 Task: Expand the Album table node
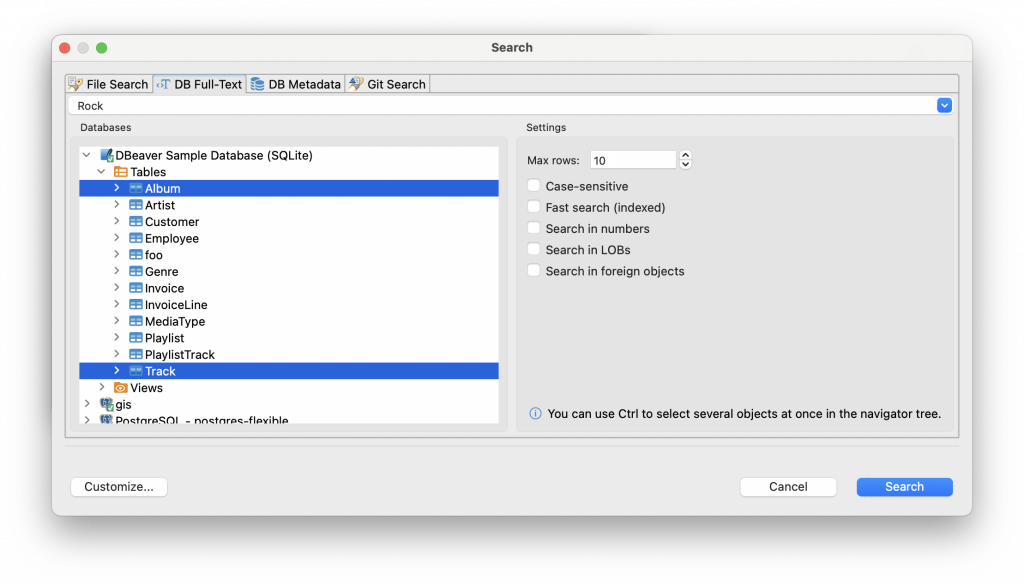tap(117, 188)
